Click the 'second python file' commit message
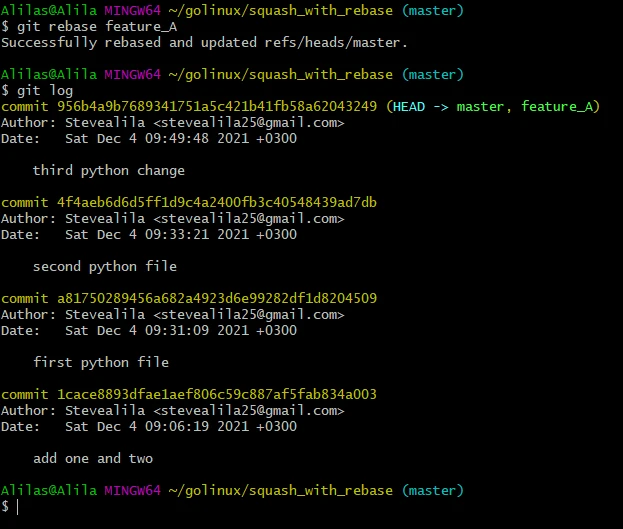The image size is (623, 529). [105, 267]
